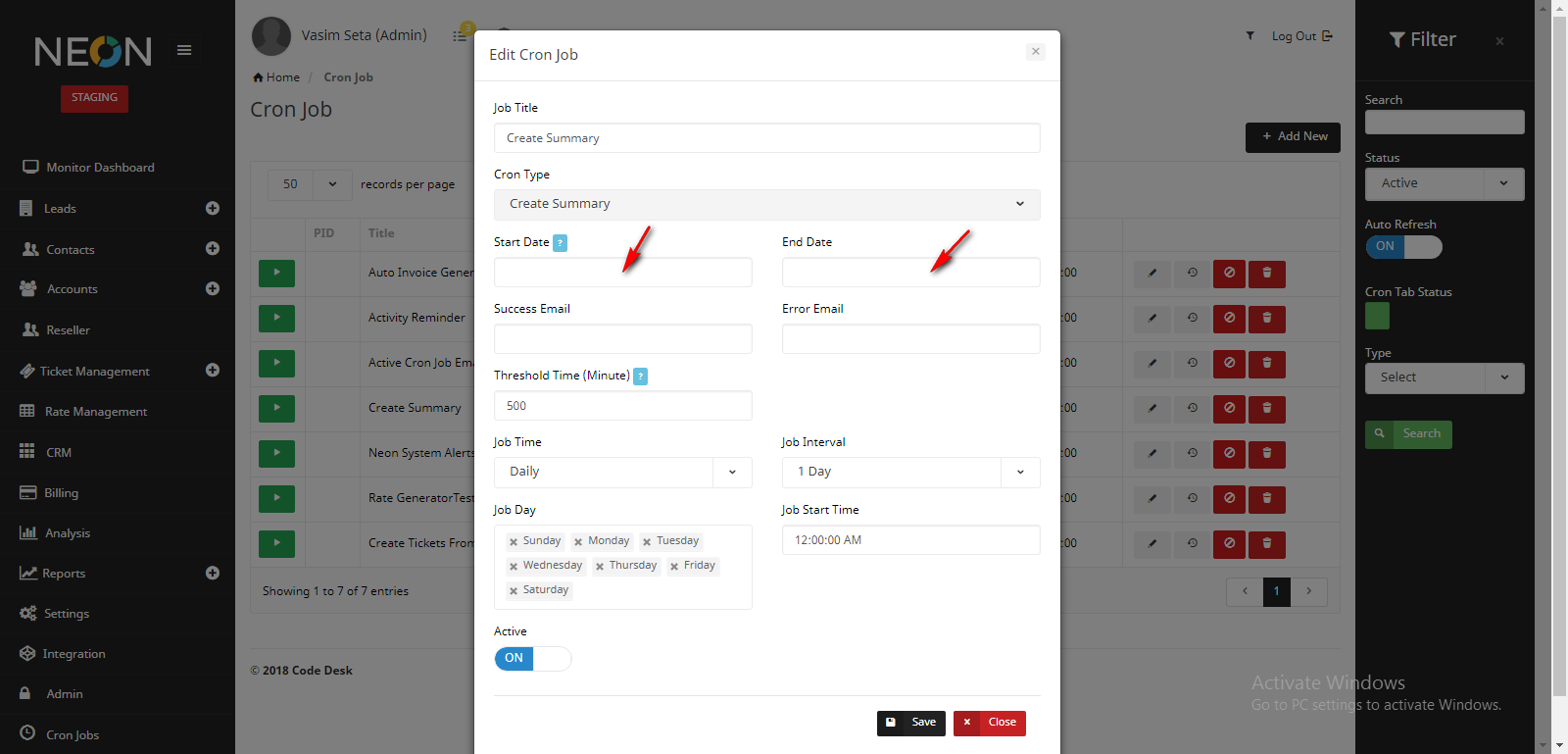
Task: Save the cron job changes
Action: click(911, 723)
